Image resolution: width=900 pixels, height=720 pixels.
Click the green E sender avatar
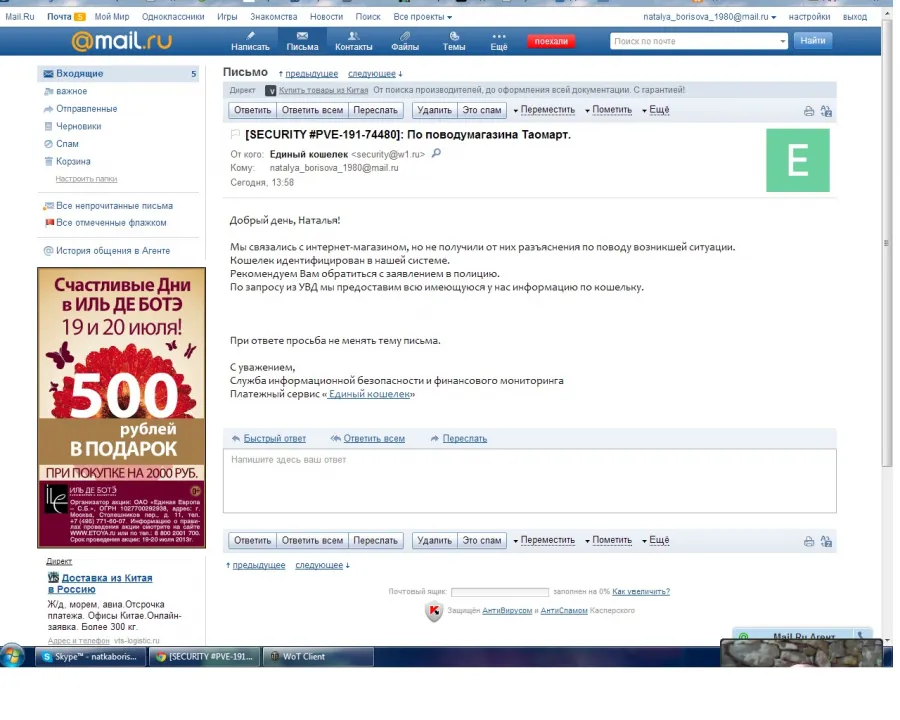click(x=798, y=160)
